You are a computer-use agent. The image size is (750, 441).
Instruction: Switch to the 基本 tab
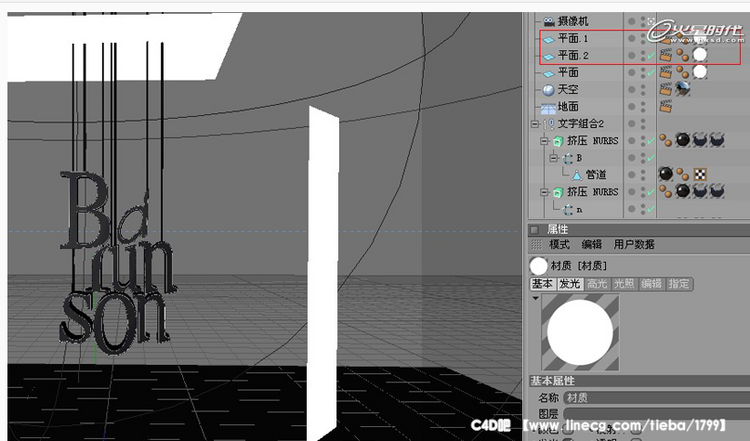pyautogui.click(x=542, y=284)
